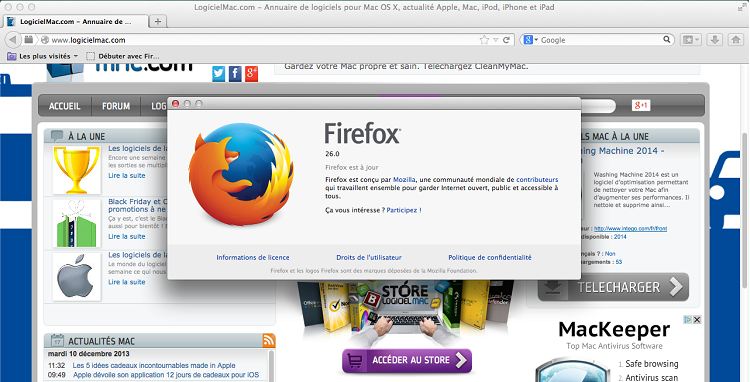Click the ACTUALITÉS MAC calendar icon
This screenshot has height=382, width=750.
[57, 340]
